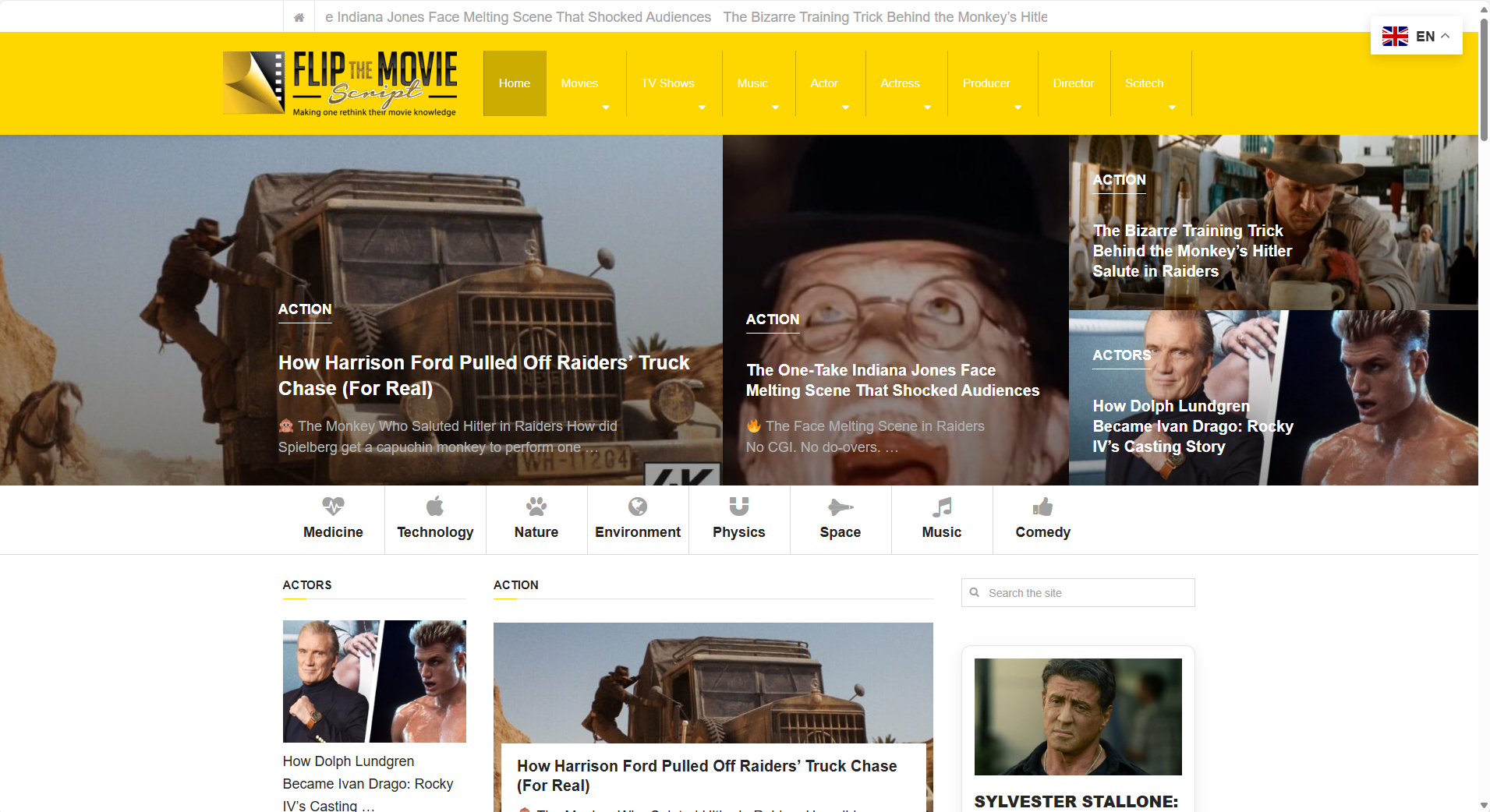
Task: Expand the Actor dropdown arrow
Action: click(x=845, y=108)
